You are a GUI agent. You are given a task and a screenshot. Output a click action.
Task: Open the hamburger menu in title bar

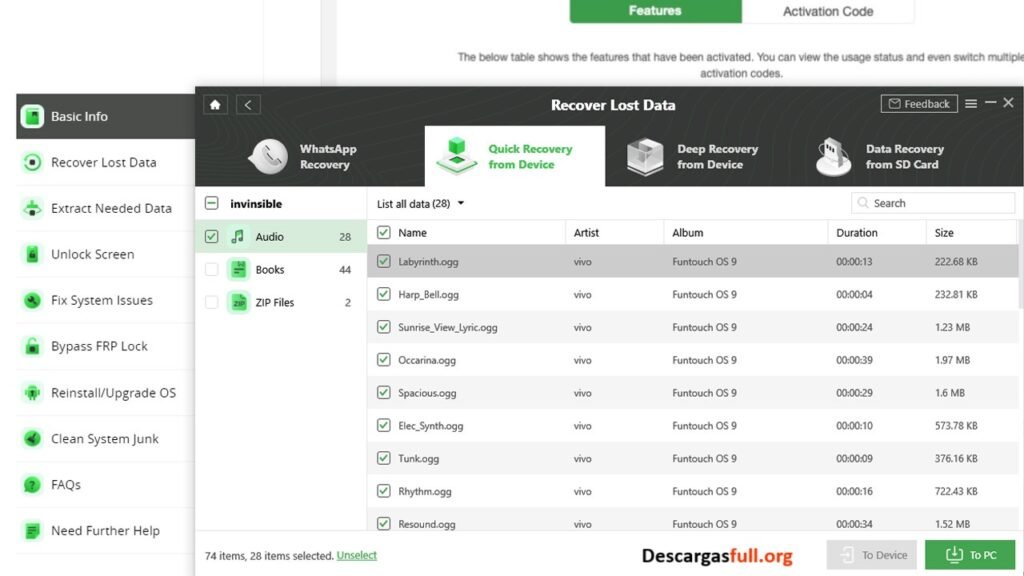tap(971, 104)
